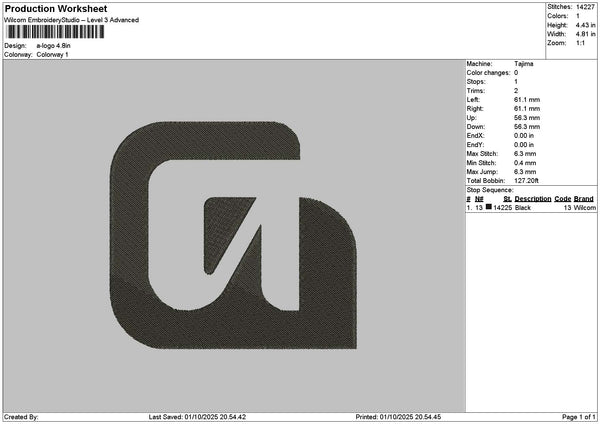This screenshot has height=424, width=600.
Task: Click the 'Wilcom' brand cell
Action: point(585,208)
